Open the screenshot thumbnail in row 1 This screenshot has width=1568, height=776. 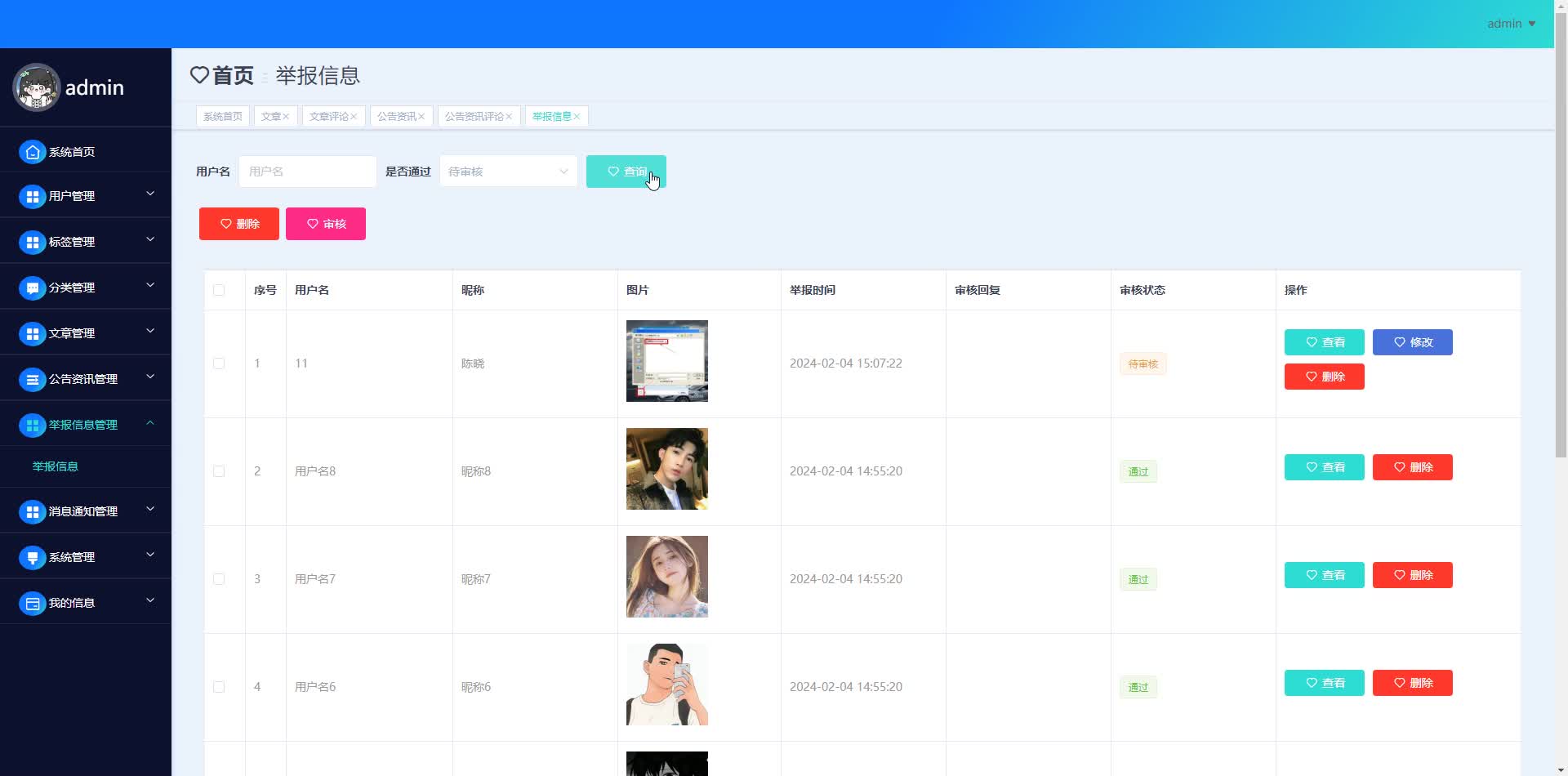[667, 361]
